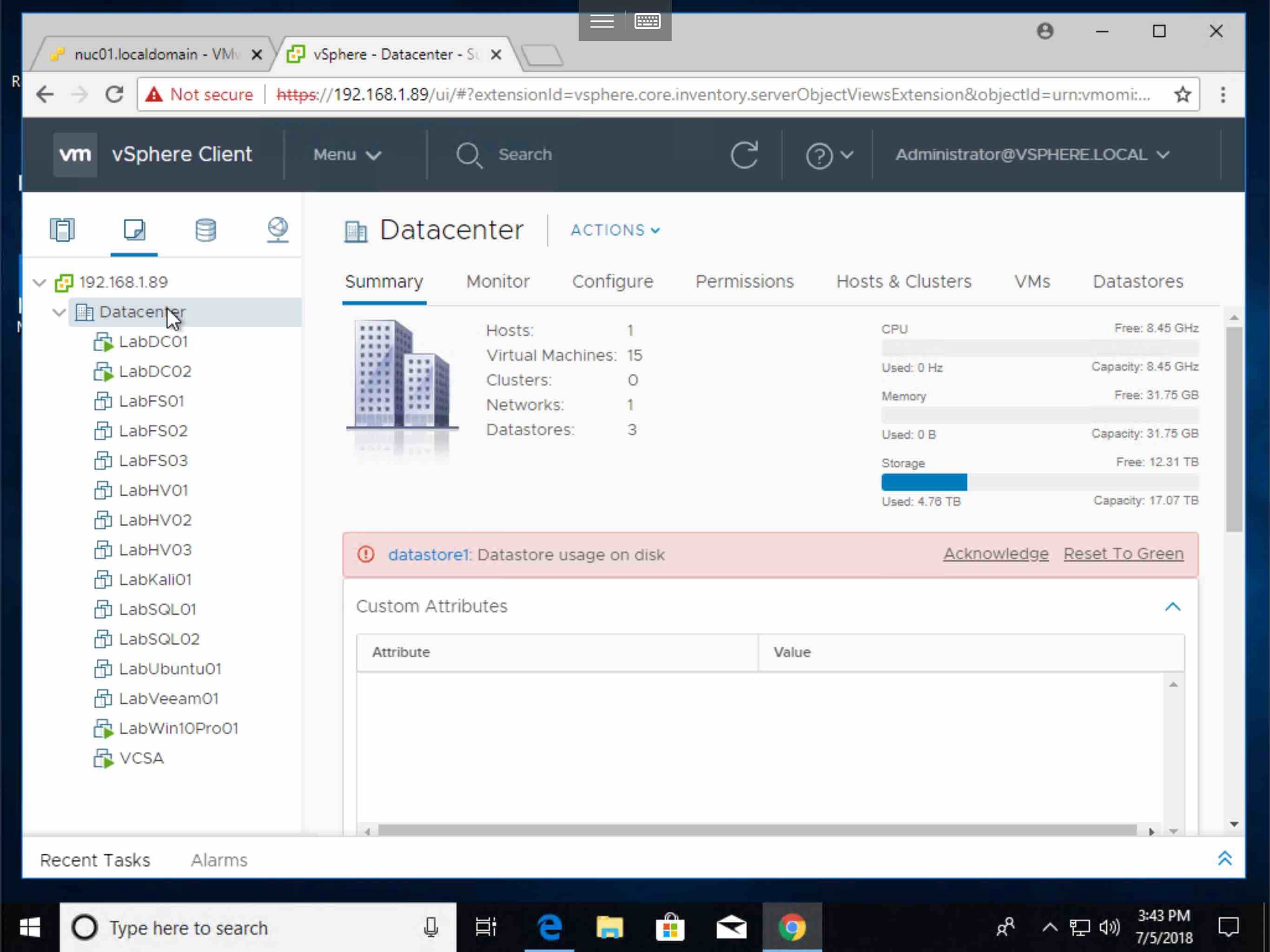
Task: Switch to the Configure tab
Action: [613, 281]
